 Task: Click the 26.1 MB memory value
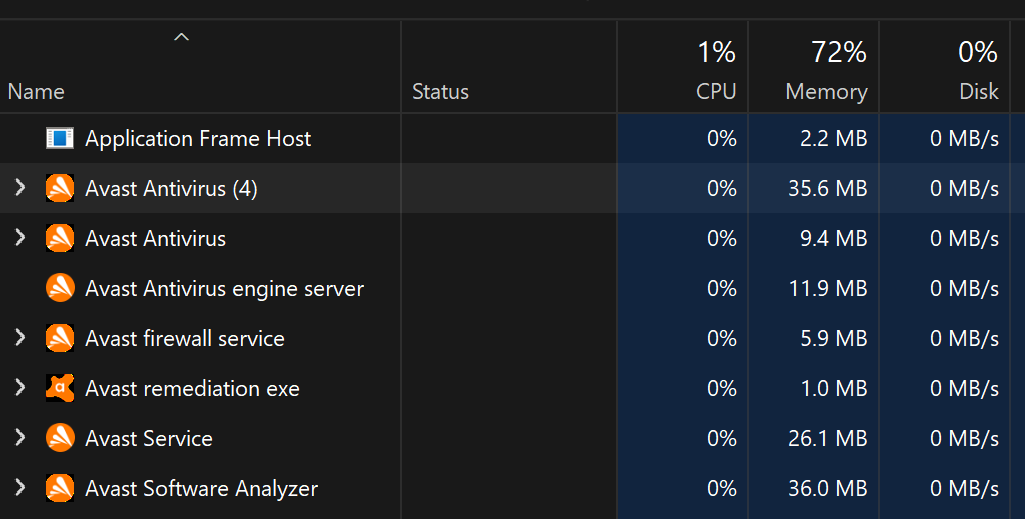tap(828, 439)
